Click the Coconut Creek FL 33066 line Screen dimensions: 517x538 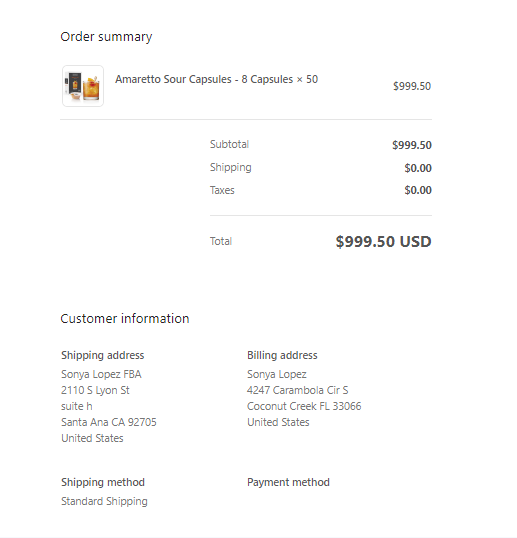[x=304, y=406]
